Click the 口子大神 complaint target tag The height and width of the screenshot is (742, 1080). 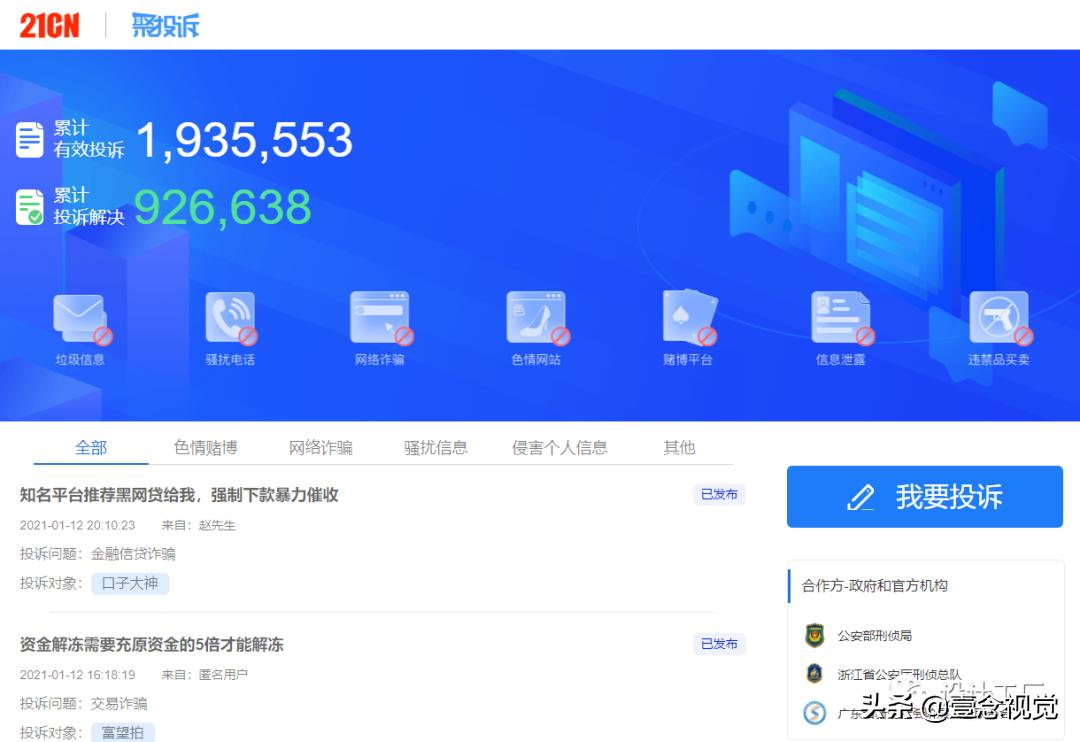(130, 583)
